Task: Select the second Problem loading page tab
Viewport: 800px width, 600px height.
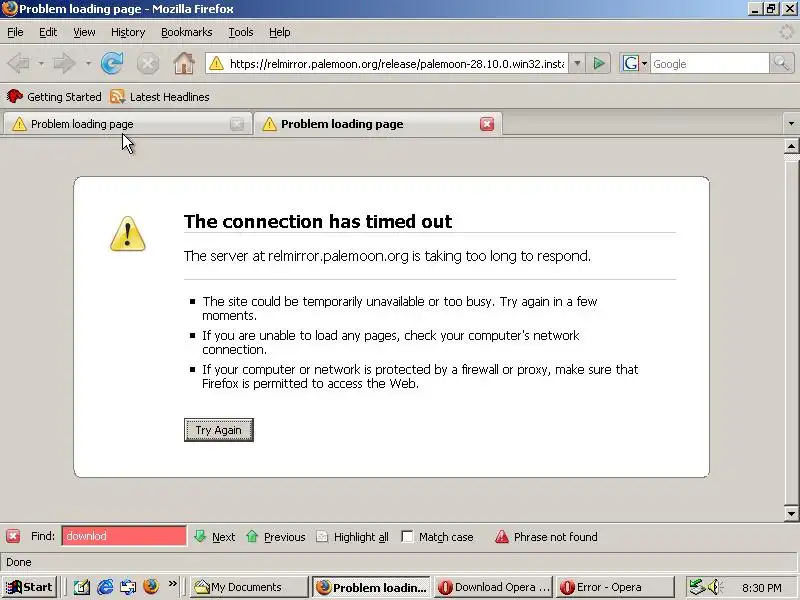Action: (x=378, y=124)
